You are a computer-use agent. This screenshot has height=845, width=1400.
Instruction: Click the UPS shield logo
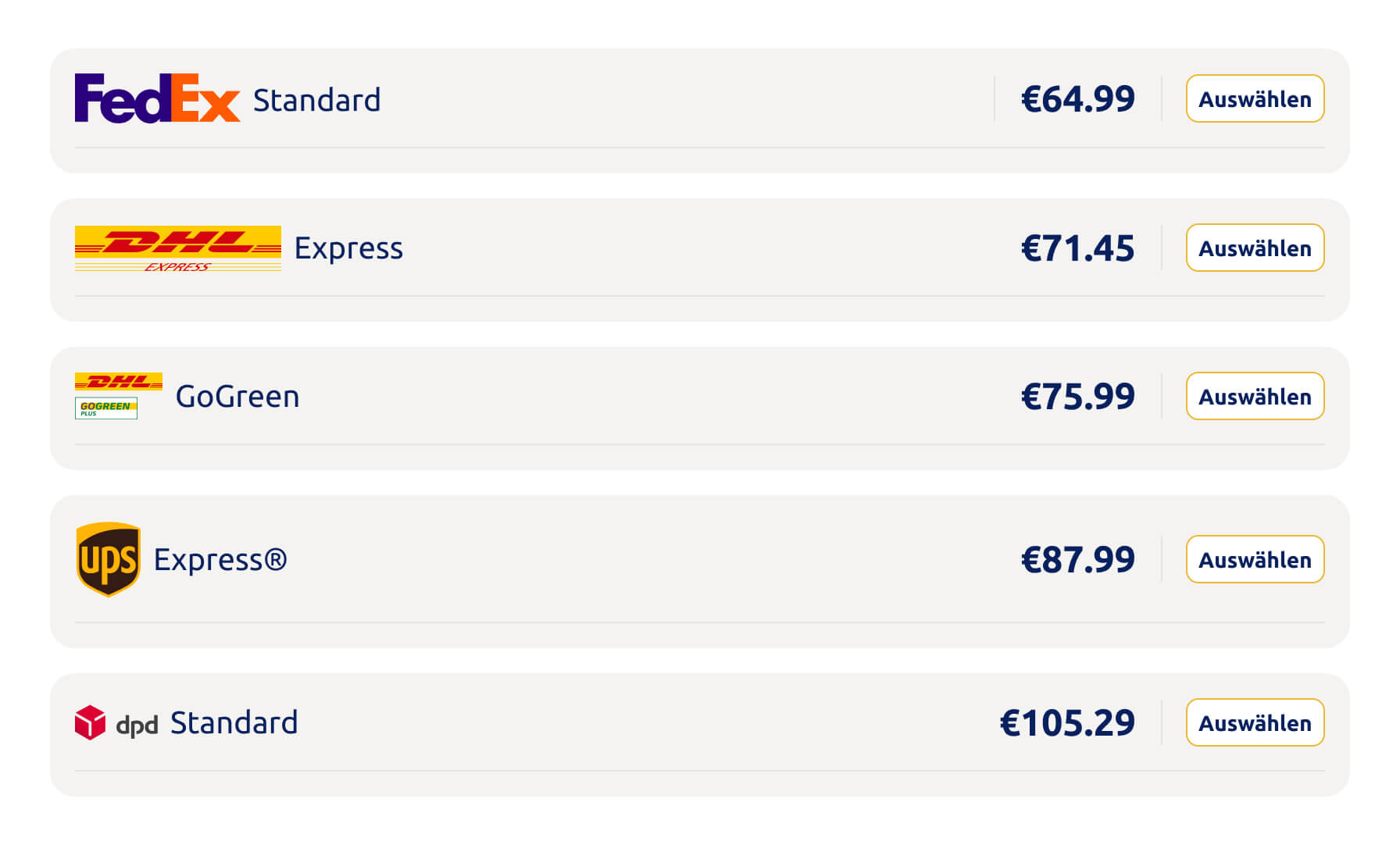point(109,559)
